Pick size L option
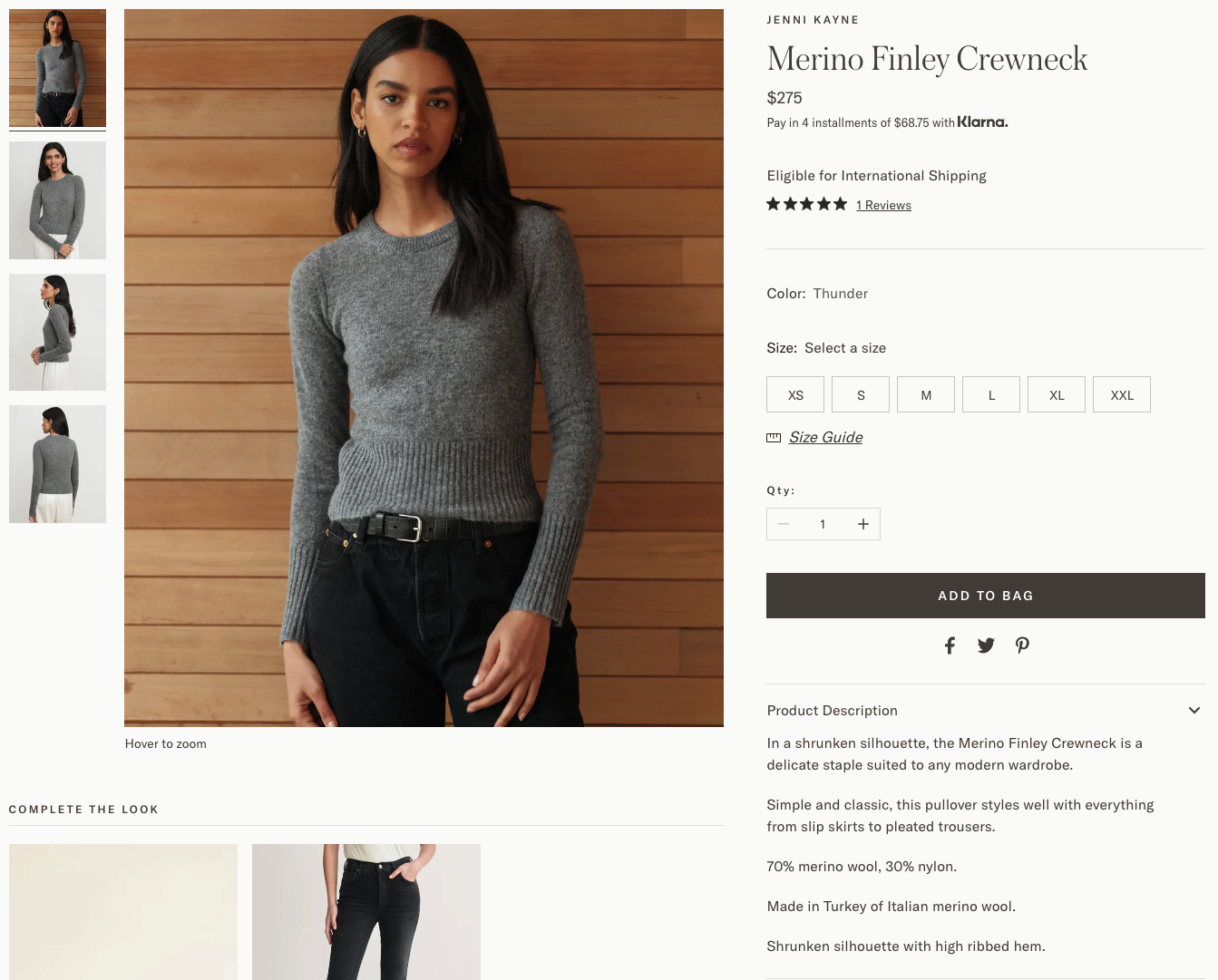Viewport: 1218px width, 980px height. [991, 394]
